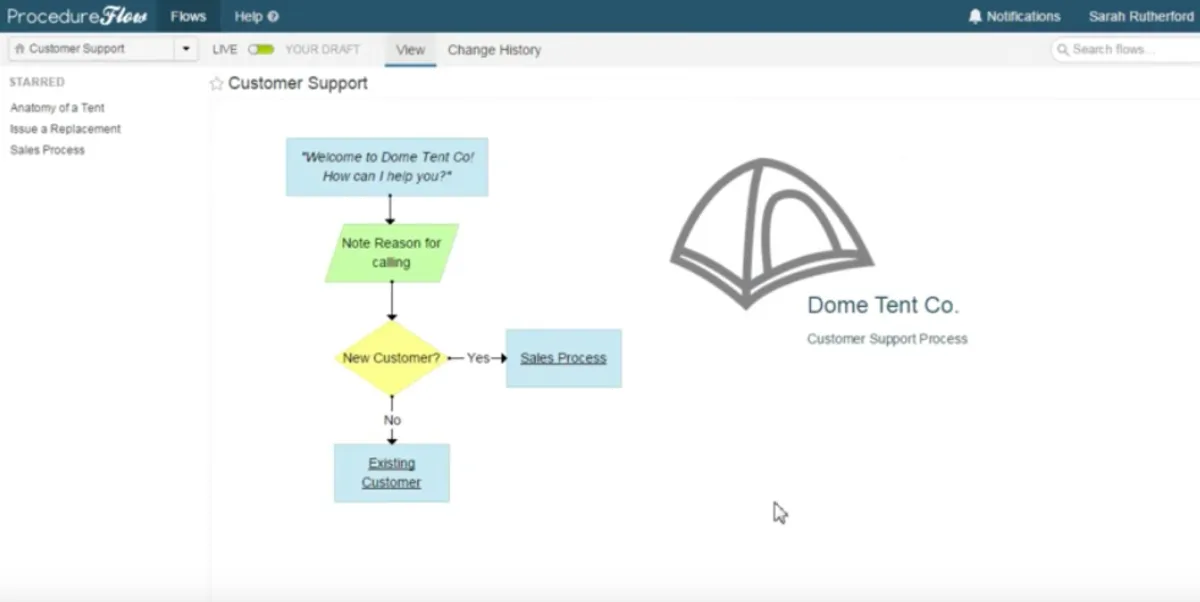1200x602 pixels.
Task: Click the notifications bell icon
Action: click(x=975, y=16)
